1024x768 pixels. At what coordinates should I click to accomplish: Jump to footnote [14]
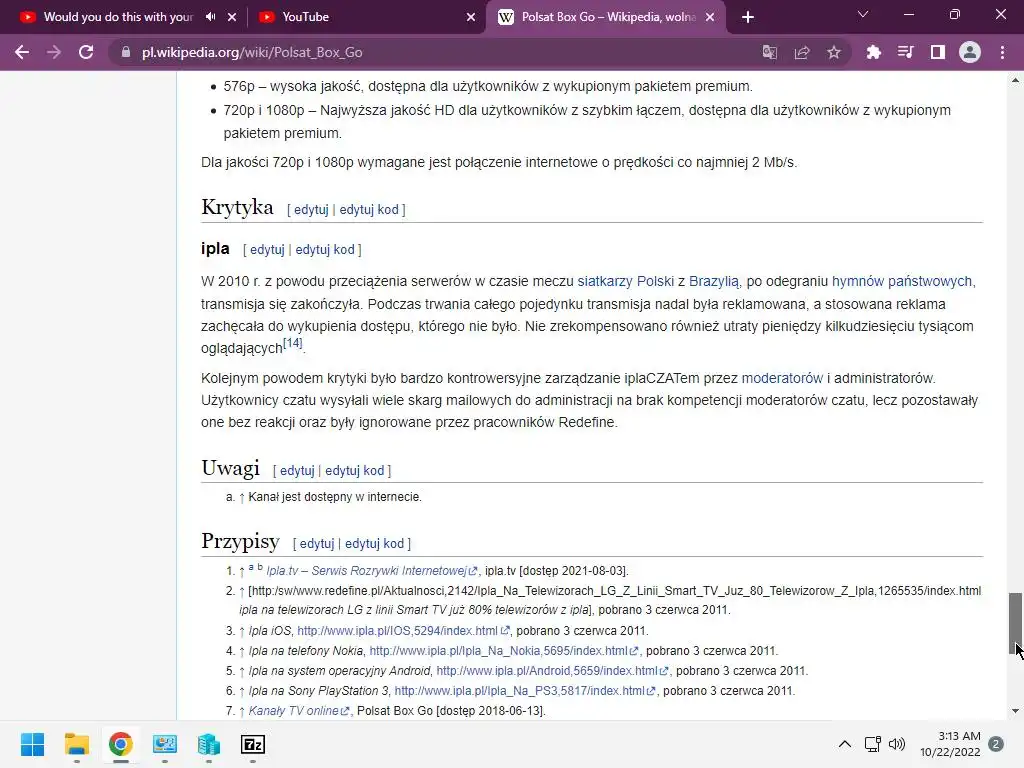pyautogui.click(x=293, y=343)
